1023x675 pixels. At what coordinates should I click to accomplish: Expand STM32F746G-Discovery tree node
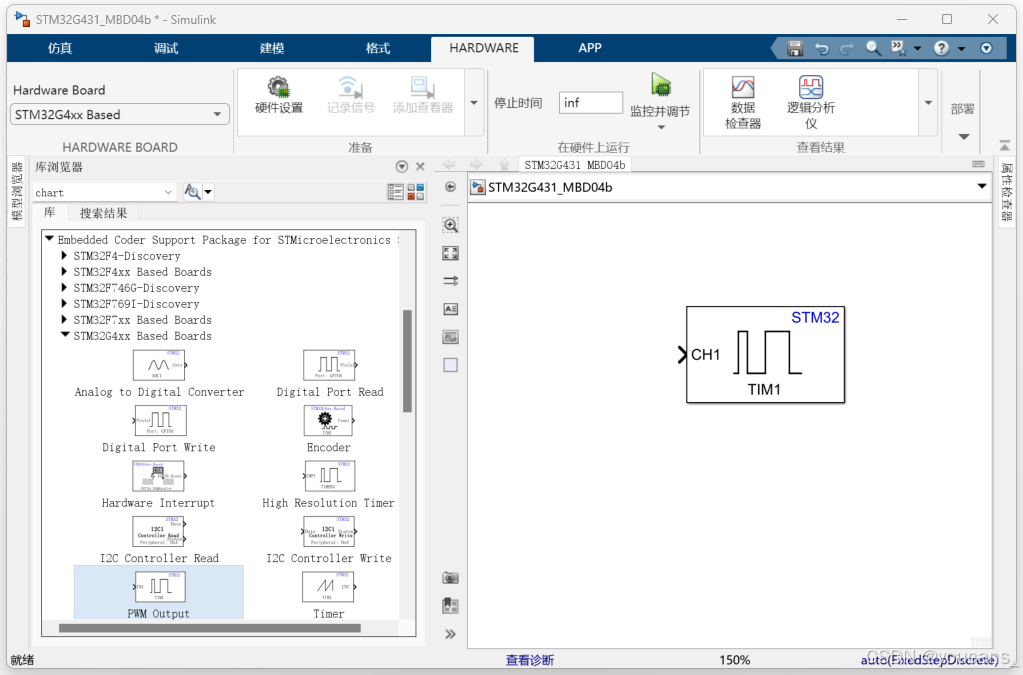point(64,288)
